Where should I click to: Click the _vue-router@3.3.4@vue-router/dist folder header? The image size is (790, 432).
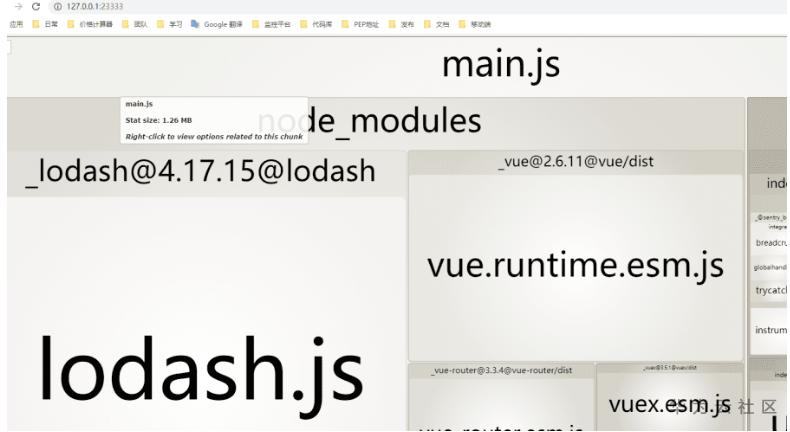click(x=501, y=370)
